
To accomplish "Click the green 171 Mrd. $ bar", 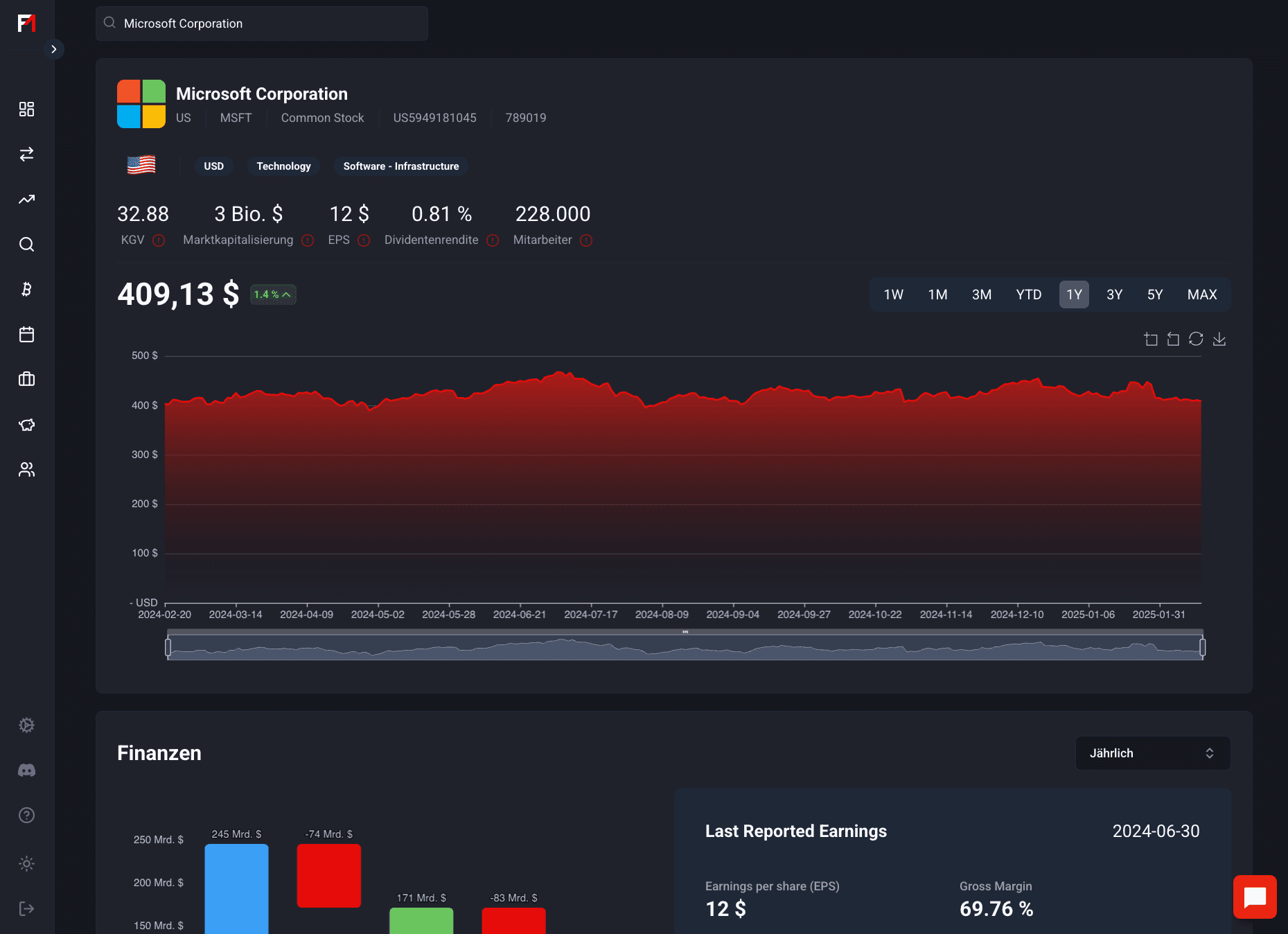I will click(421, 921).
